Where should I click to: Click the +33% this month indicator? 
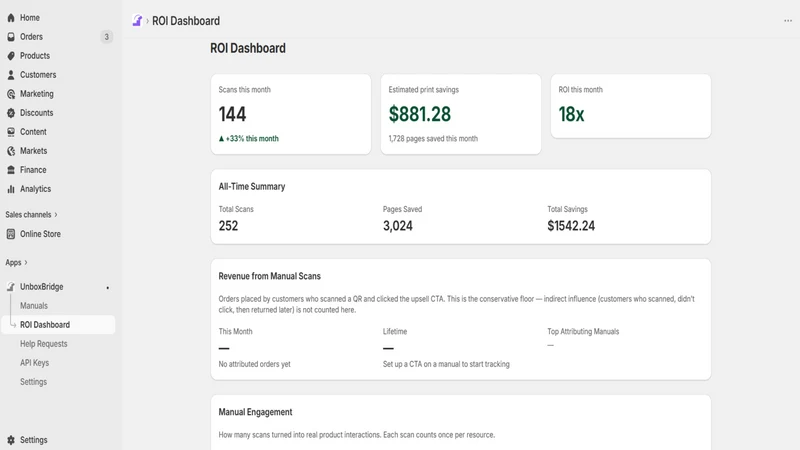pyautogui.click(x=248, y=139)
